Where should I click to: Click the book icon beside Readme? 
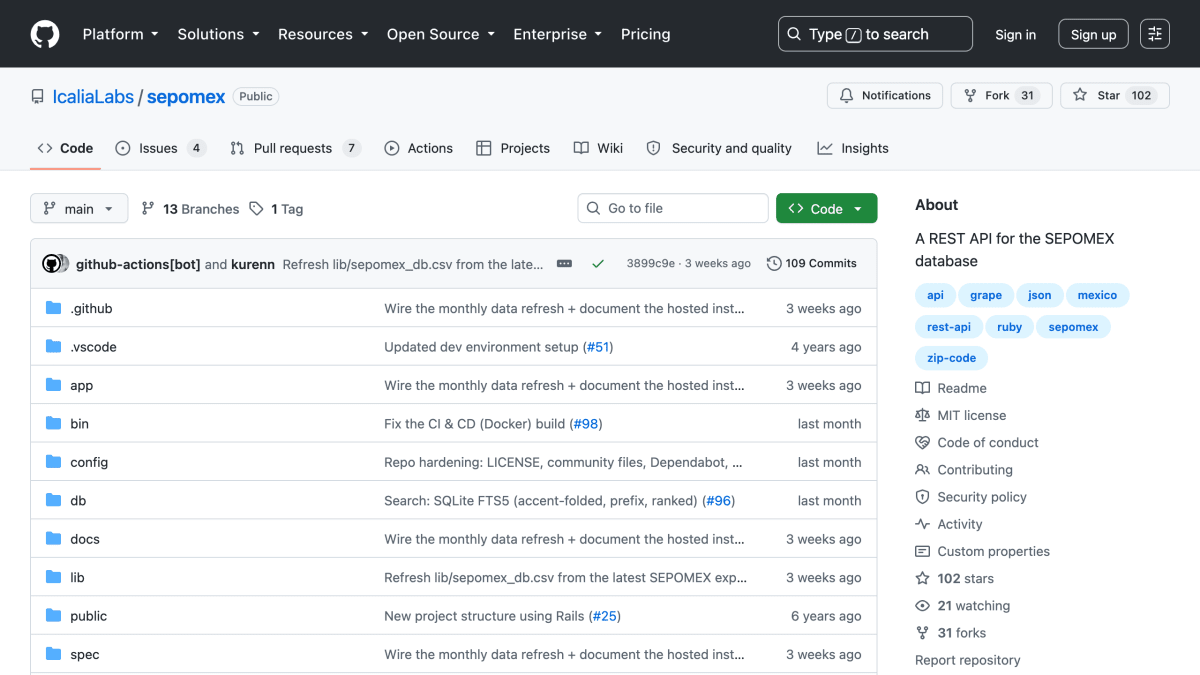pyautogui.click(x=923, y=388)
